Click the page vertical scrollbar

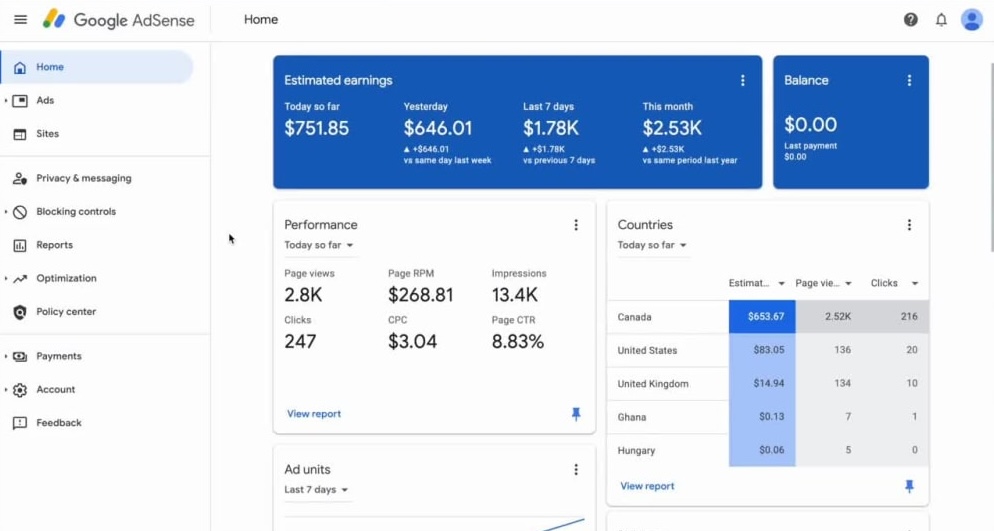pos(991,158)
